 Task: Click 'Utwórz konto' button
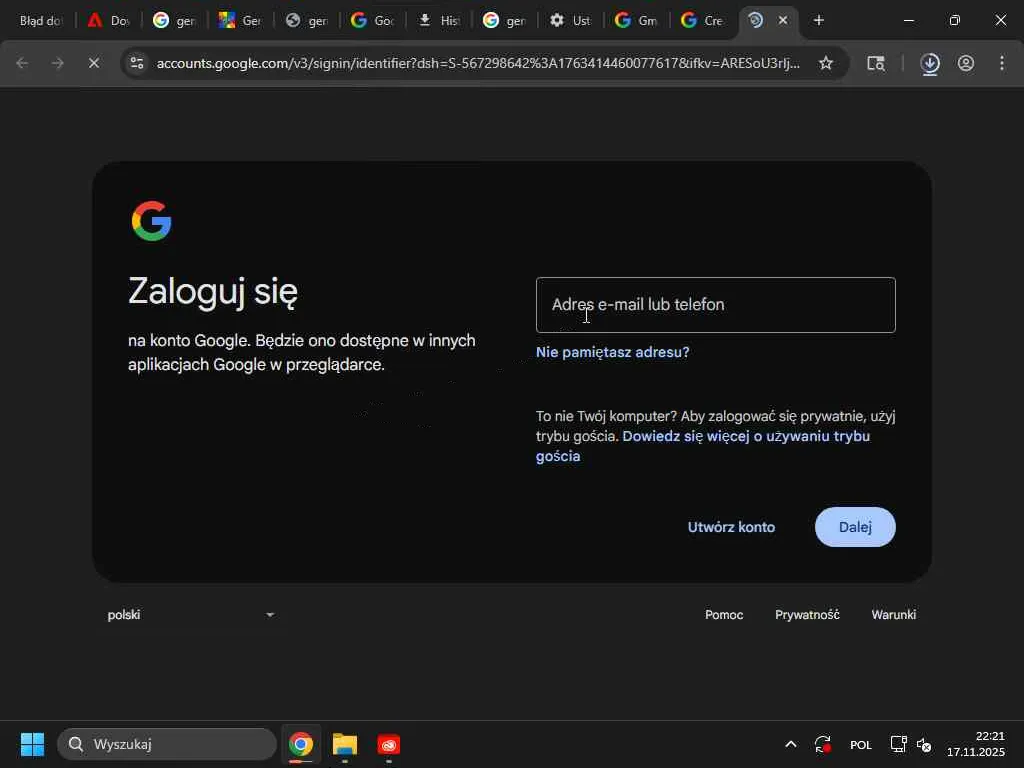point(731,527)
